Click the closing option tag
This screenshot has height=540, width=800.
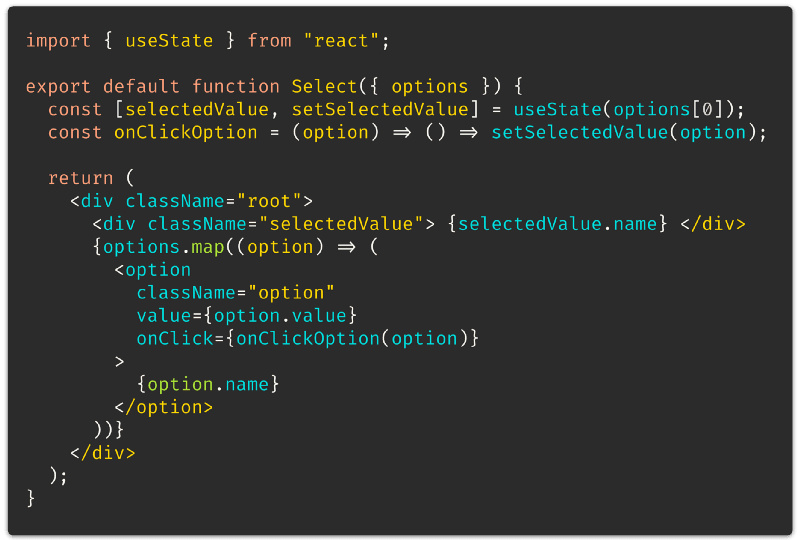(x=164, y=407)
